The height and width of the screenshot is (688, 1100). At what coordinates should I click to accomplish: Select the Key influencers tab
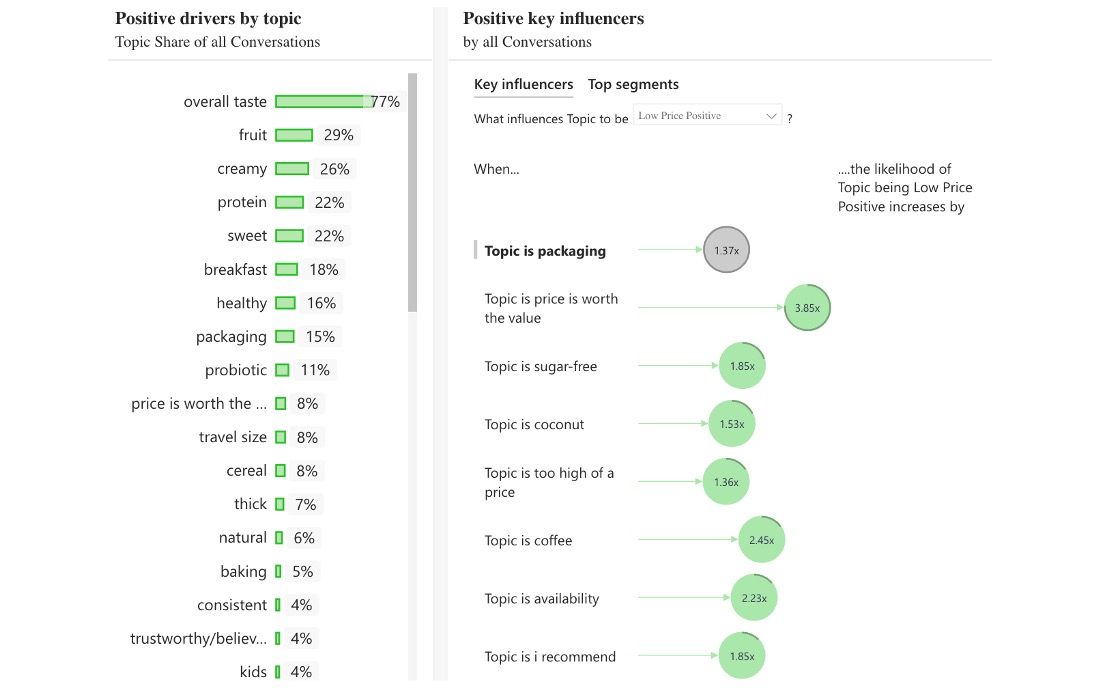click(523, 85)
